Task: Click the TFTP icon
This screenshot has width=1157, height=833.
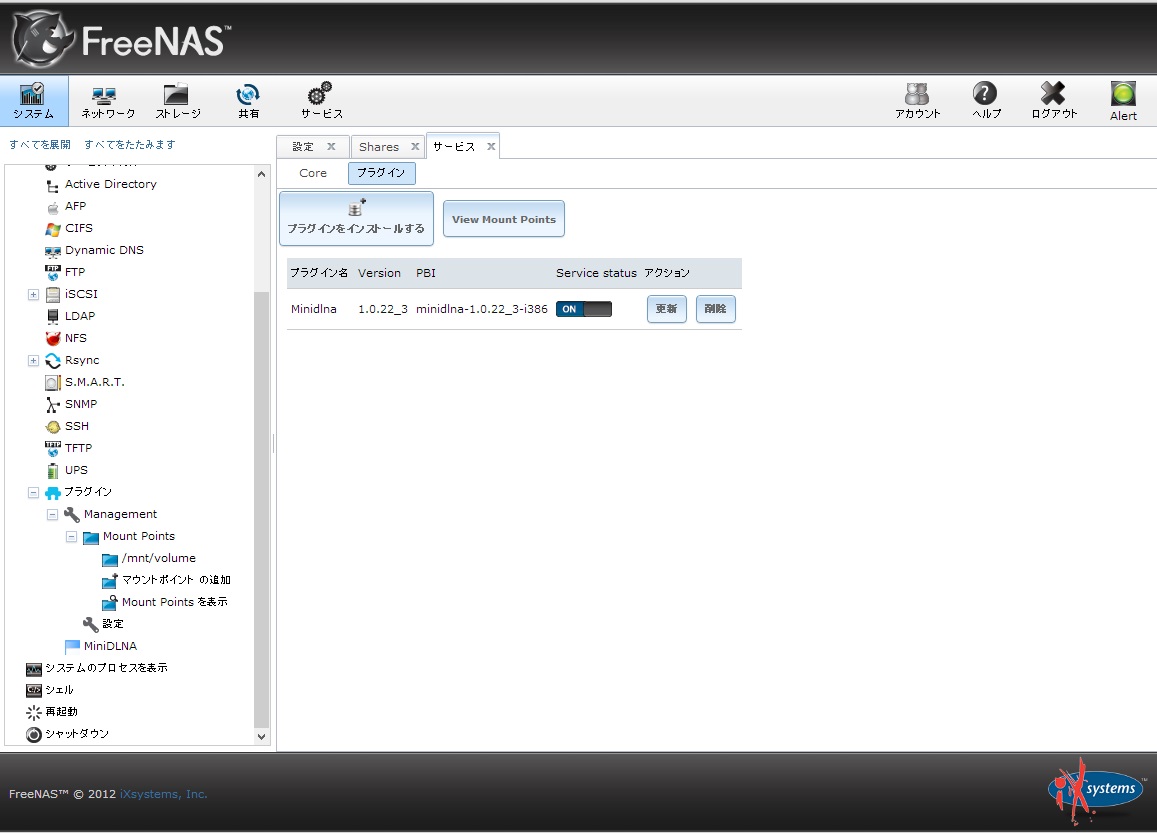Action: pos(53,449)
